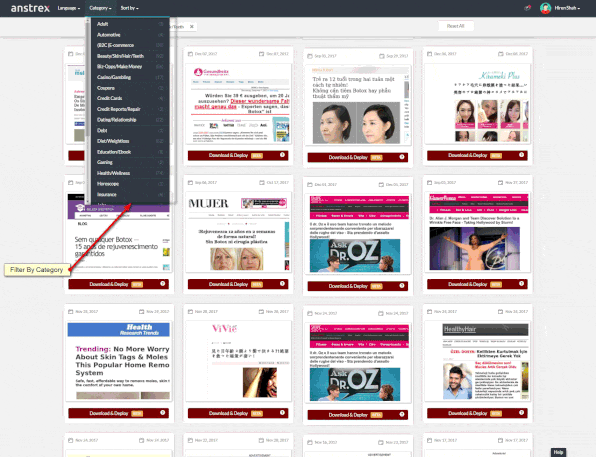Select Insurance category
Screen dimensions: 596x457
tap(129, 194)
